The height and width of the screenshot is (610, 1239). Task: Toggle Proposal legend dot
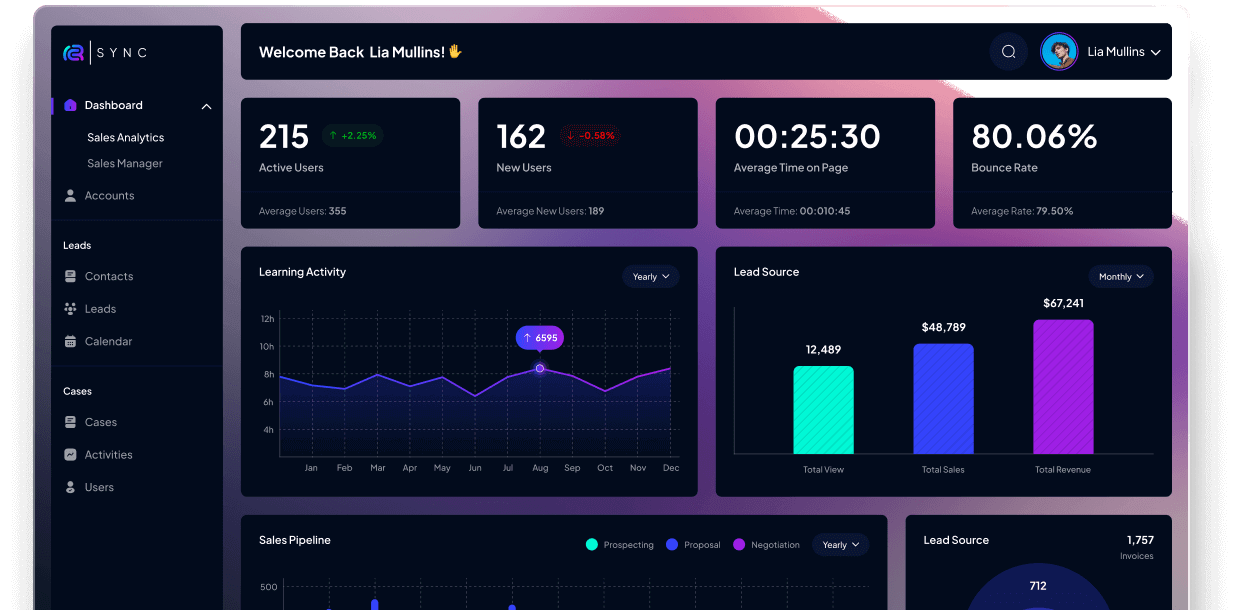pyautogui.click(x=672, y=544)
